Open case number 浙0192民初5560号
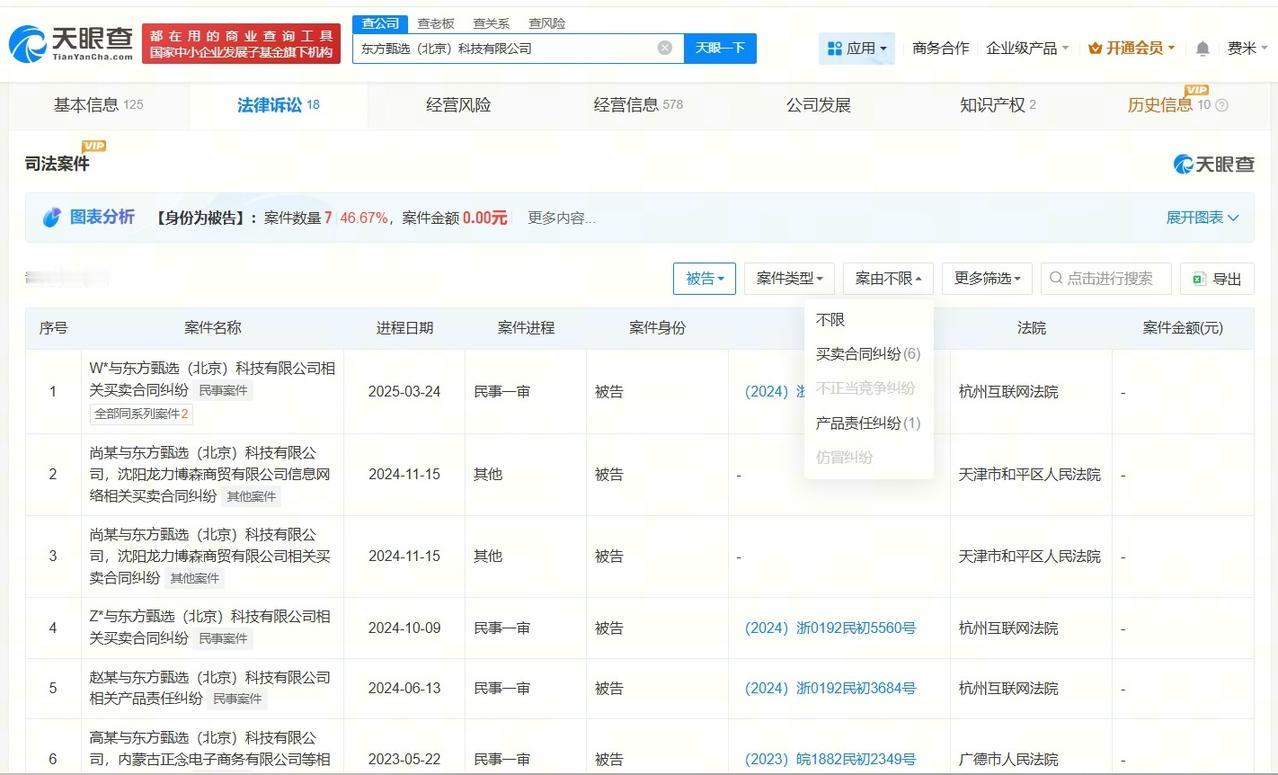Viewport: 1278px width, 775px height. coord(830,628)
